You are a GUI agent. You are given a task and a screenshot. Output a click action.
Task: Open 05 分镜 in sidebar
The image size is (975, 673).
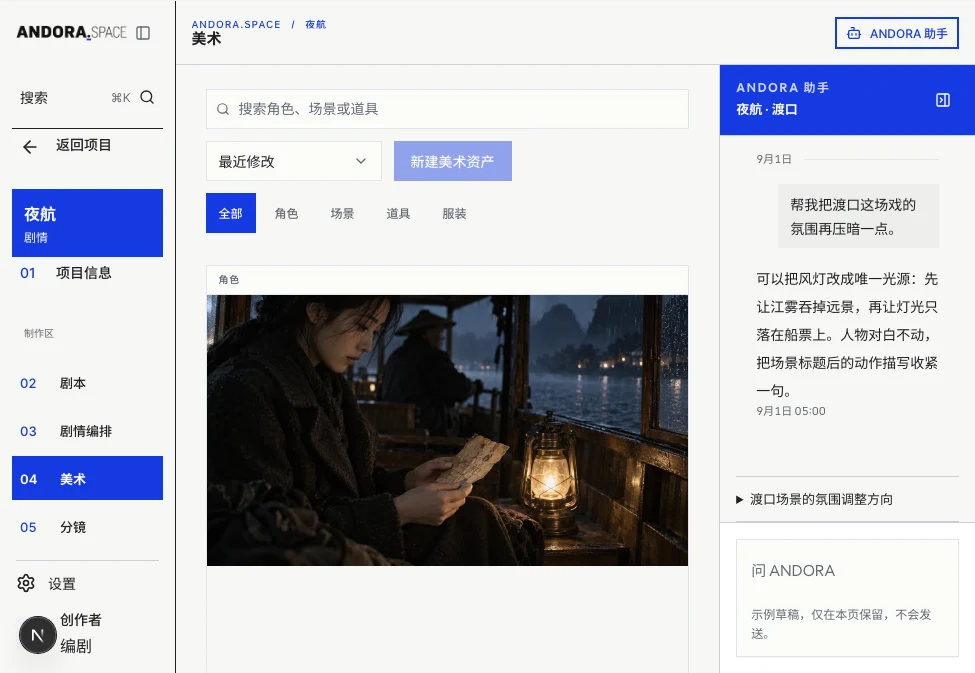[87, 527]
